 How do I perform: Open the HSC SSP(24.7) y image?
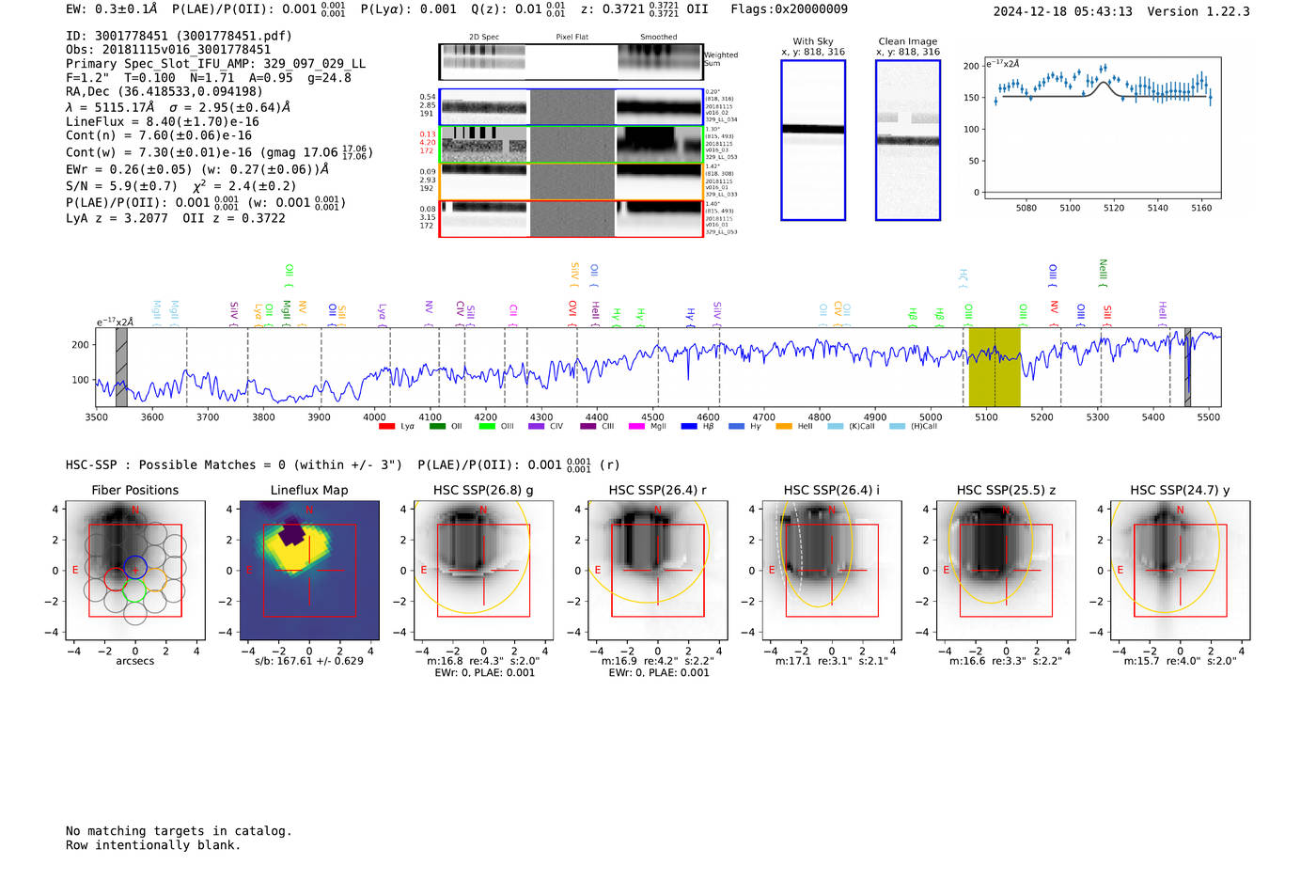coord(1181,571)
